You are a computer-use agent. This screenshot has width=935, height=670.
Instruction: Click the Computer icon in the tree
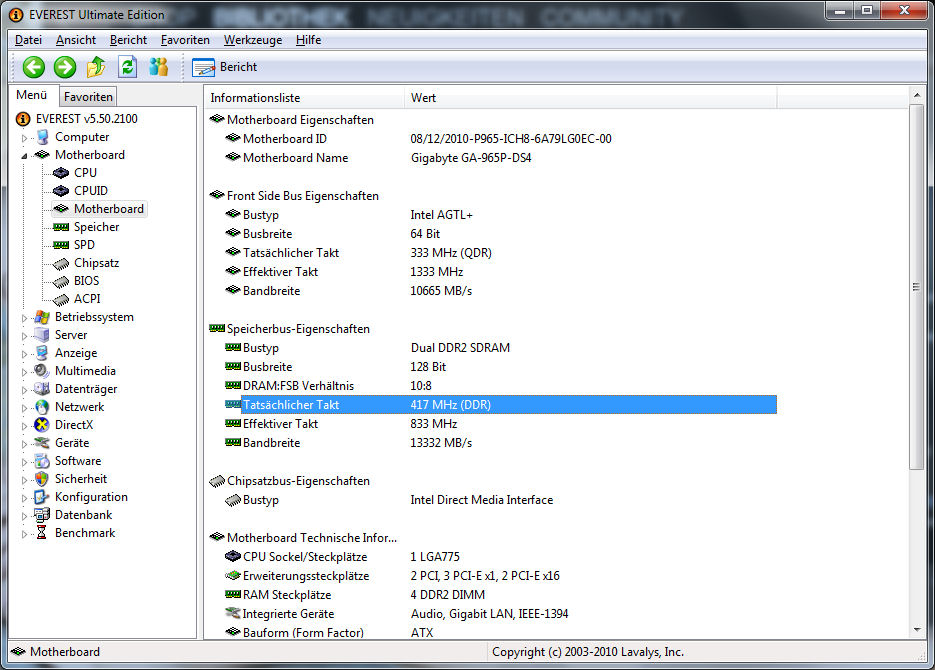pos(42,137)
